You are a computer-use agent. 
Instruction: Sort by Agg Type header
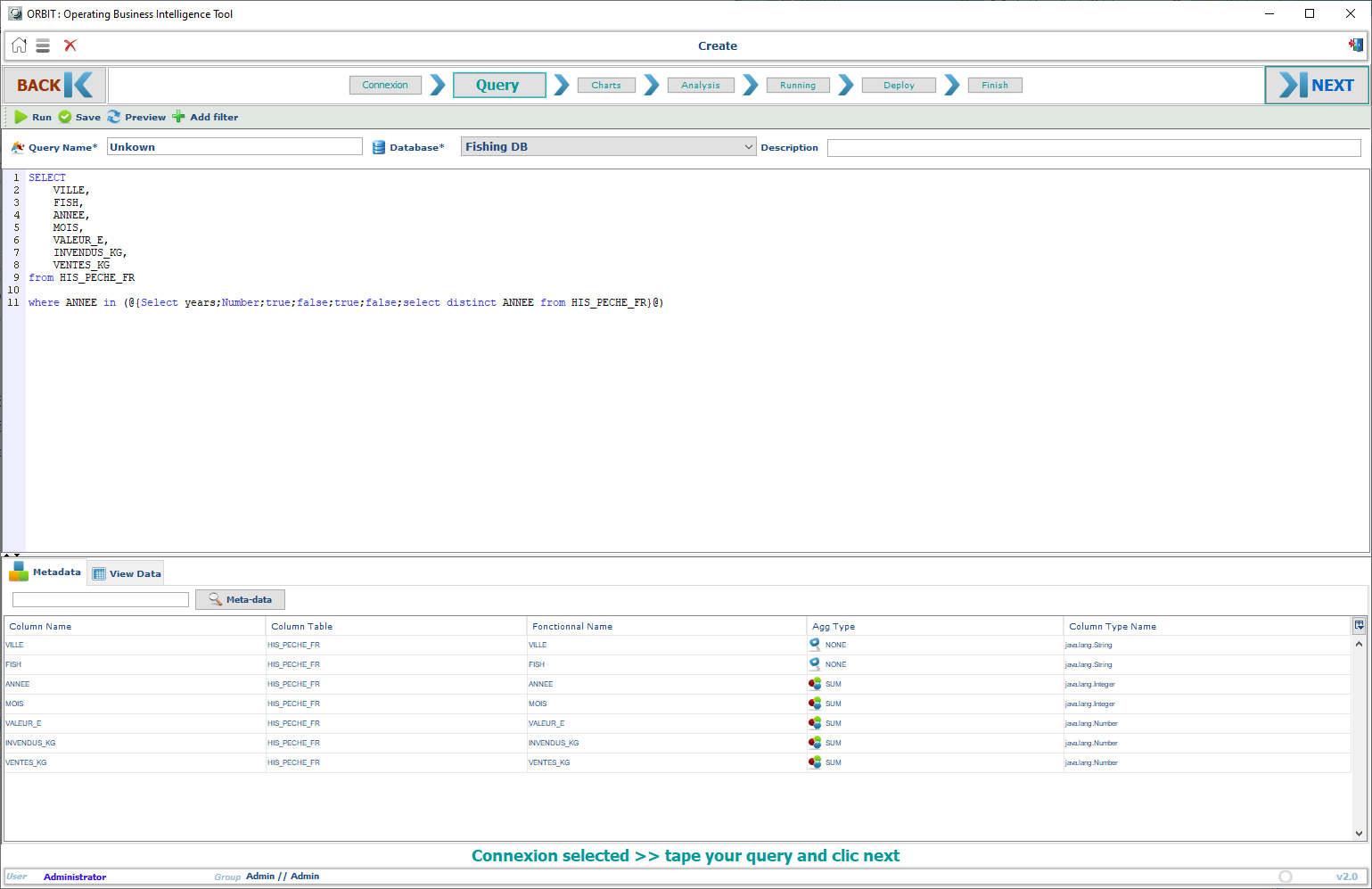click(x=935, y=626)
